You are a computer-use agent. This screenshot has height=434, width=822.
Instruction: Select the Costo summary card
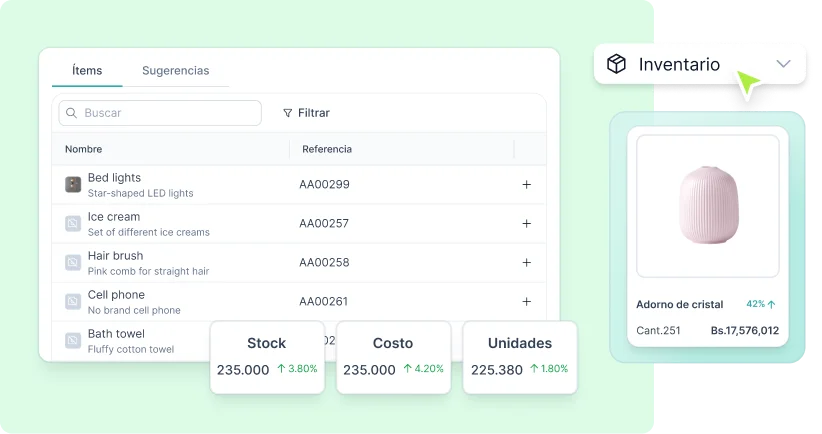coord(393,357)
